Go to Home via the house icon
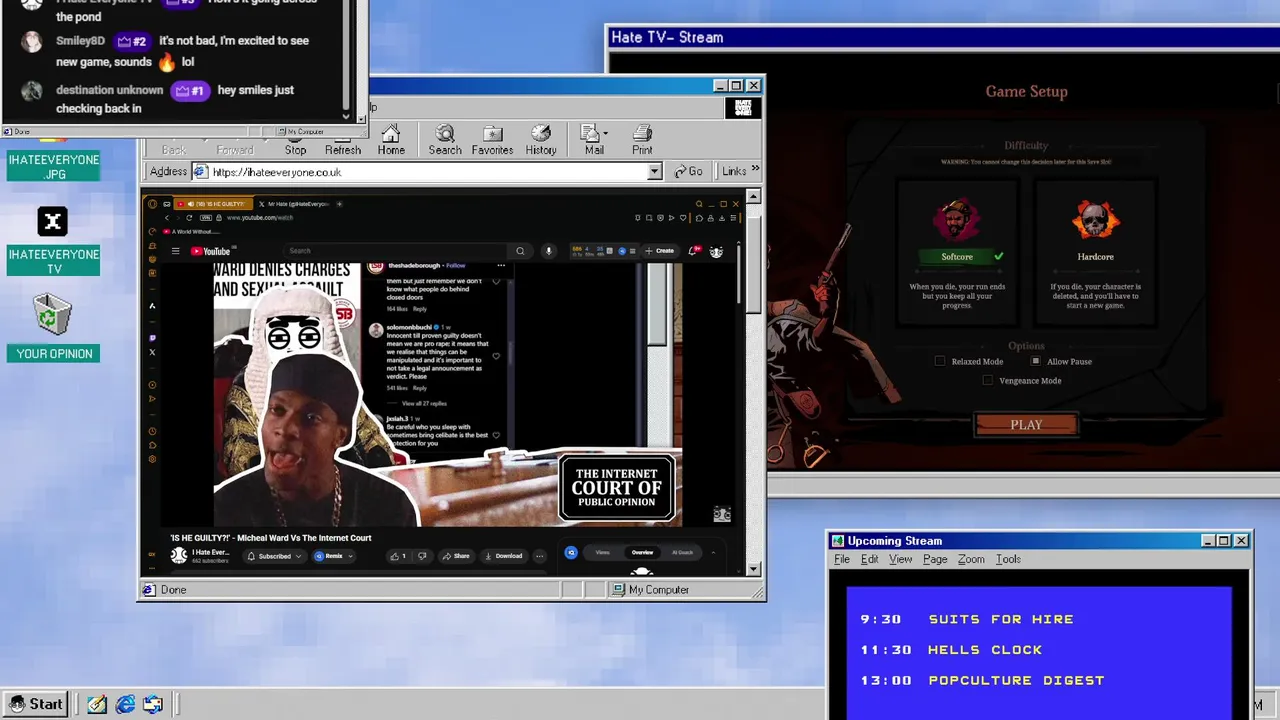This screenshot has width=1280, height=720. pos(391,139)
